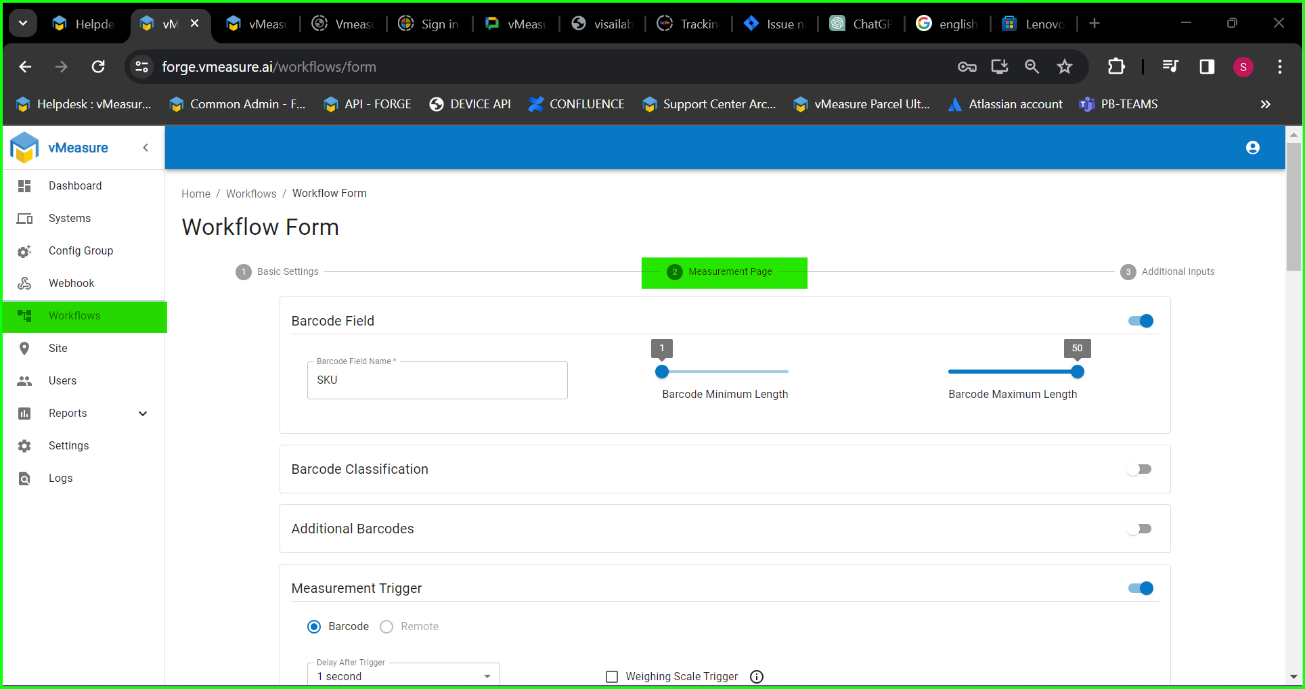Open the password key icon
The image size is (1305, 689).
(967, 67)
